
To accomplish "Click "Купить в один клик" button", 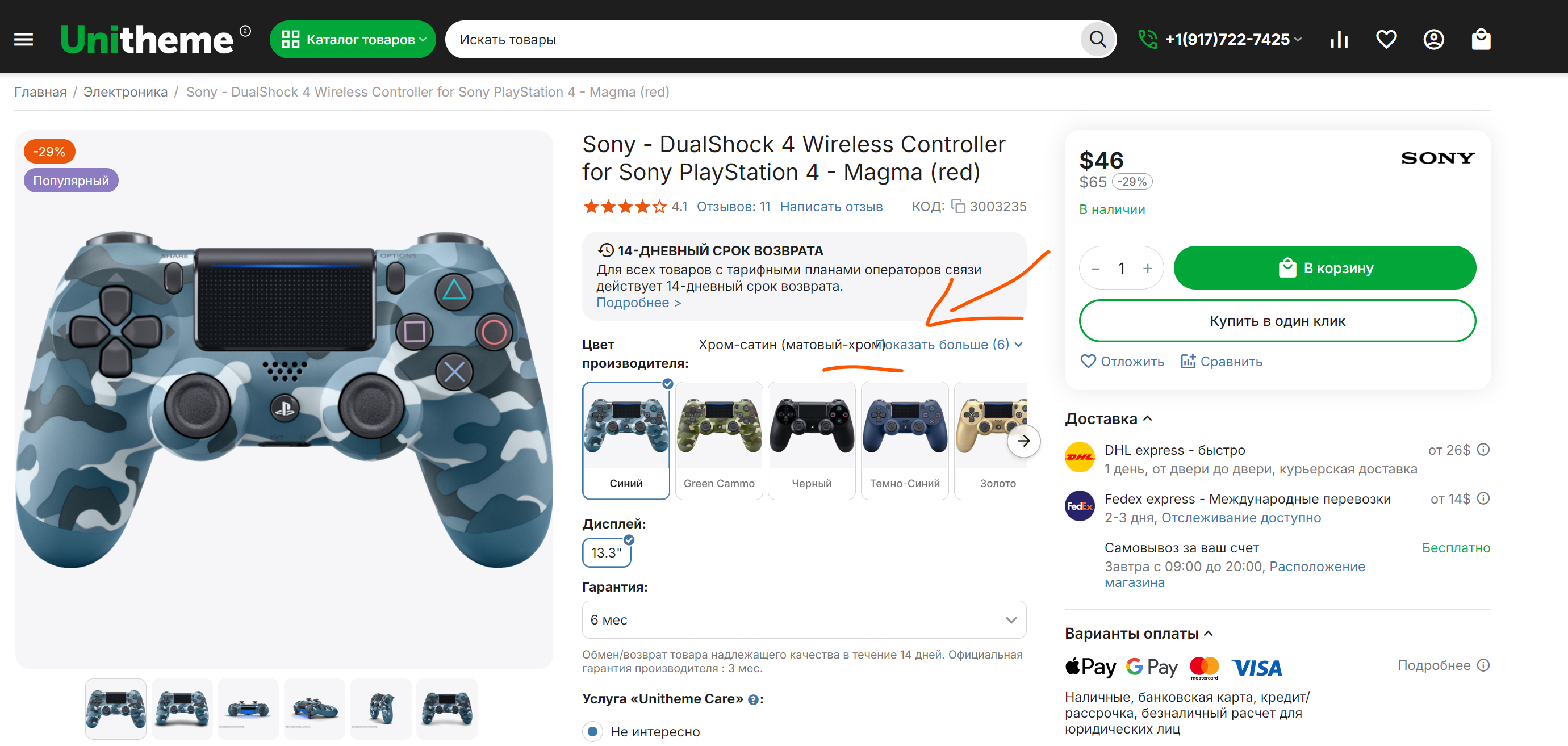I will coord(1277,321).
